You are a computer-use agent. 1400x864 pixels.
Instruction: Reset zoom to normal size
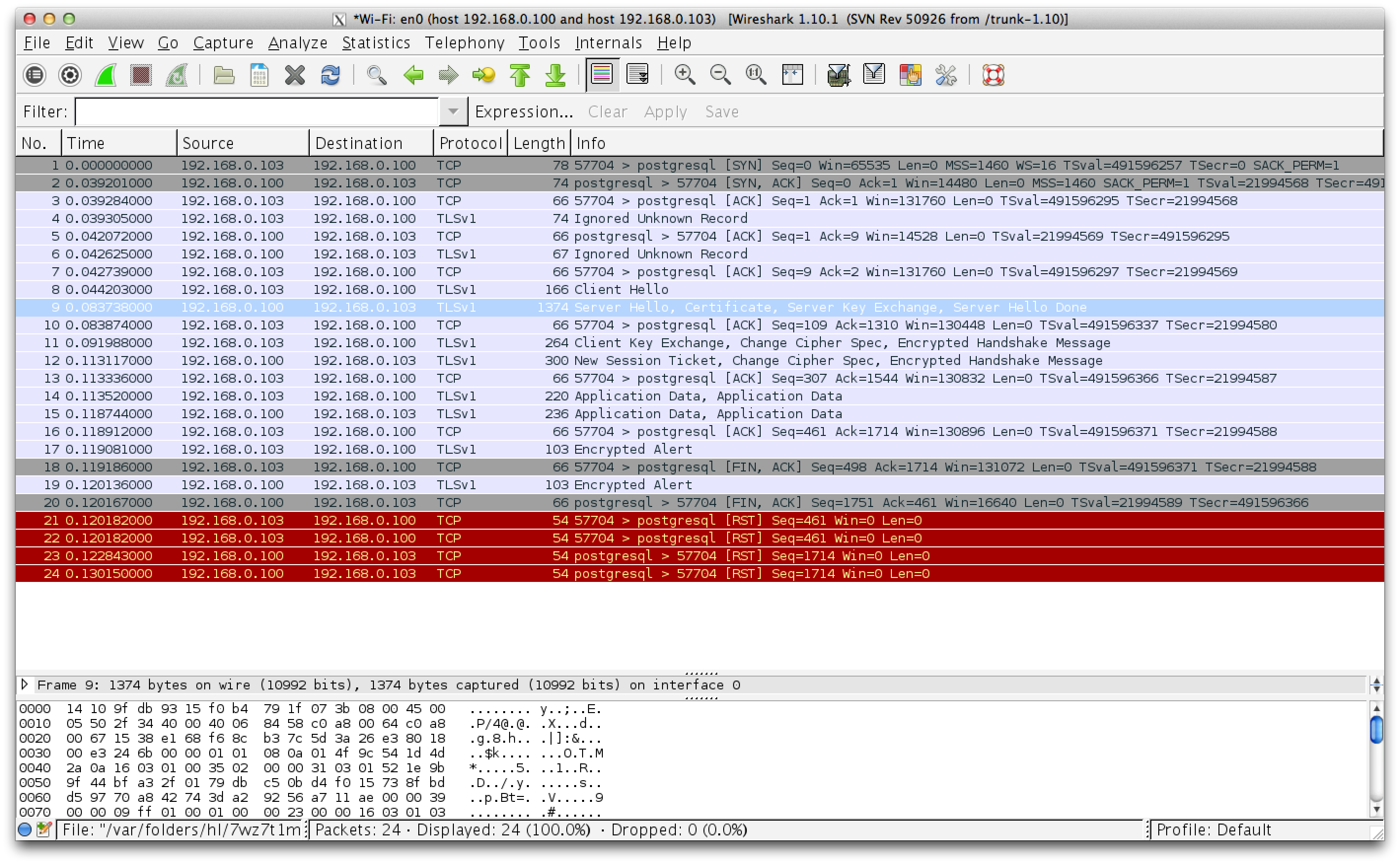tap(755, 75)
